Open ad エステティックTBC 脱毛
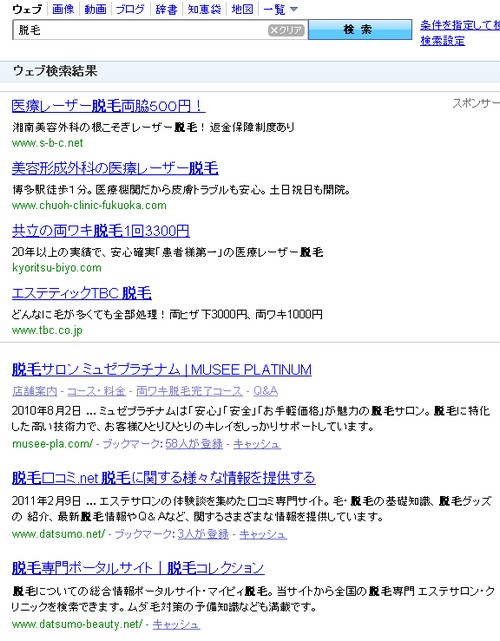Screen dimensions: 500x641 pyautogui.click(x=82, y=293)
